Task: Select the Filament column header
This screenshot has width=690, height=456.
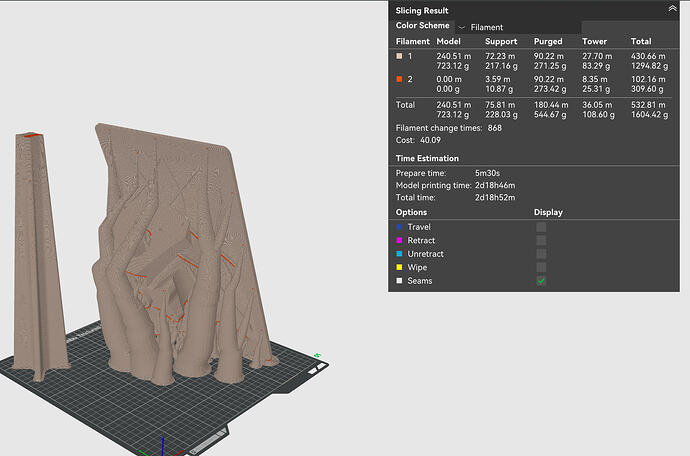Action: pyautogui.click(x=412, y=41)
